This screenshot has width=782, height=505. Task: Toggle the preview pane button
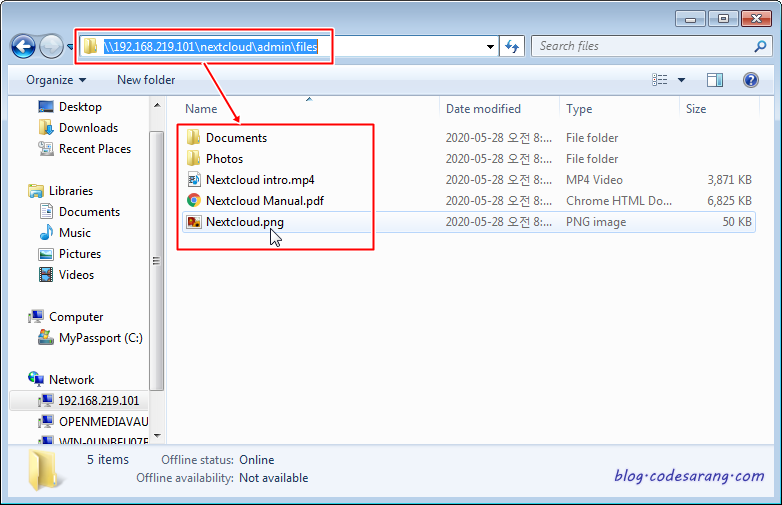click(x=715, y=80)
